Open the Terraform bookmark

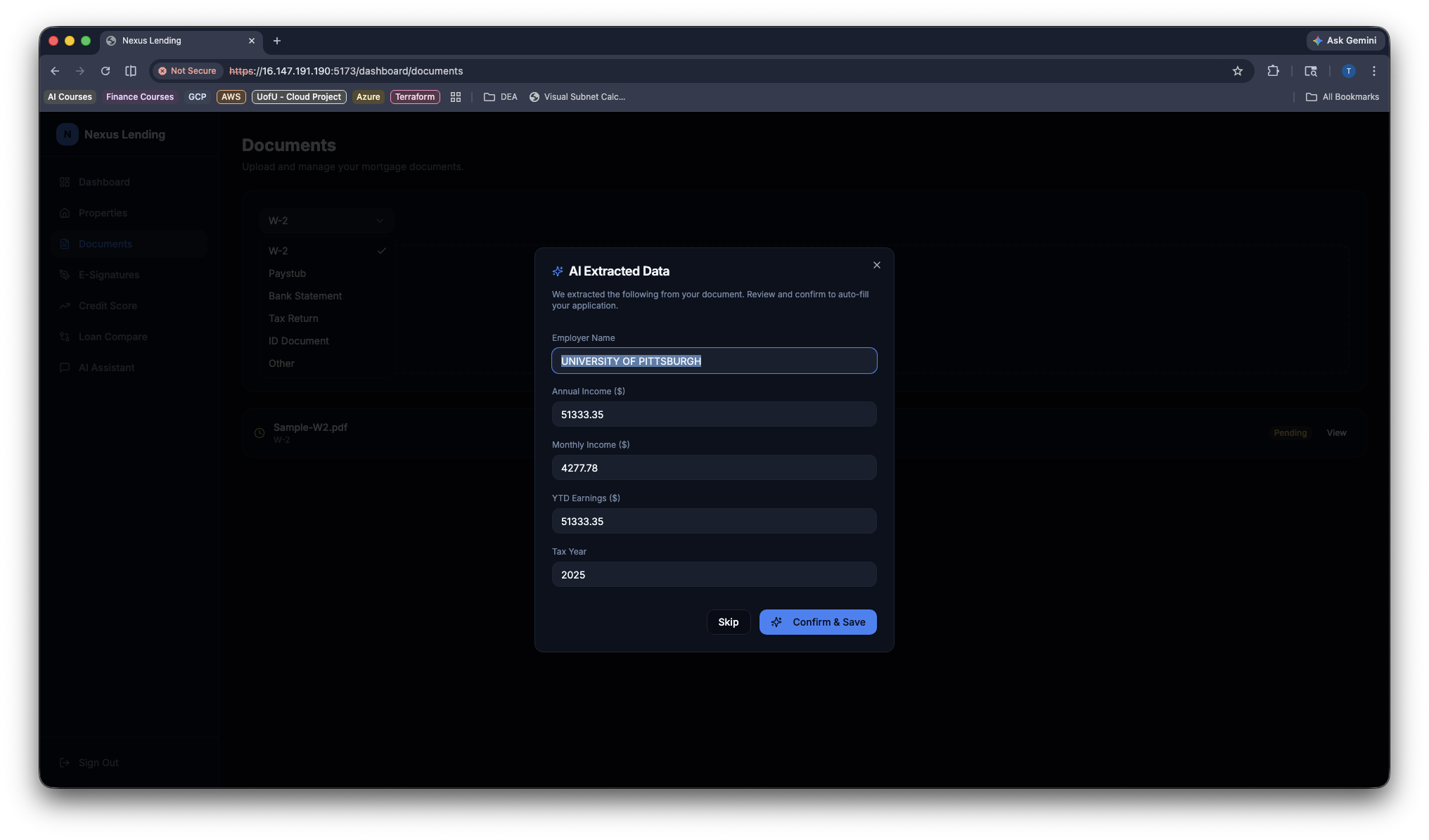click(x=415, y=97)
